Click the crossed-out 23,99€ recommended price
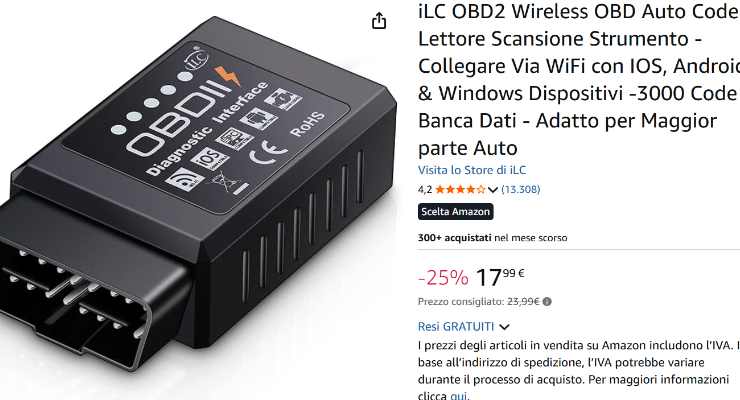Viewport: 740px width, 400px height. [x=523, y=301]
